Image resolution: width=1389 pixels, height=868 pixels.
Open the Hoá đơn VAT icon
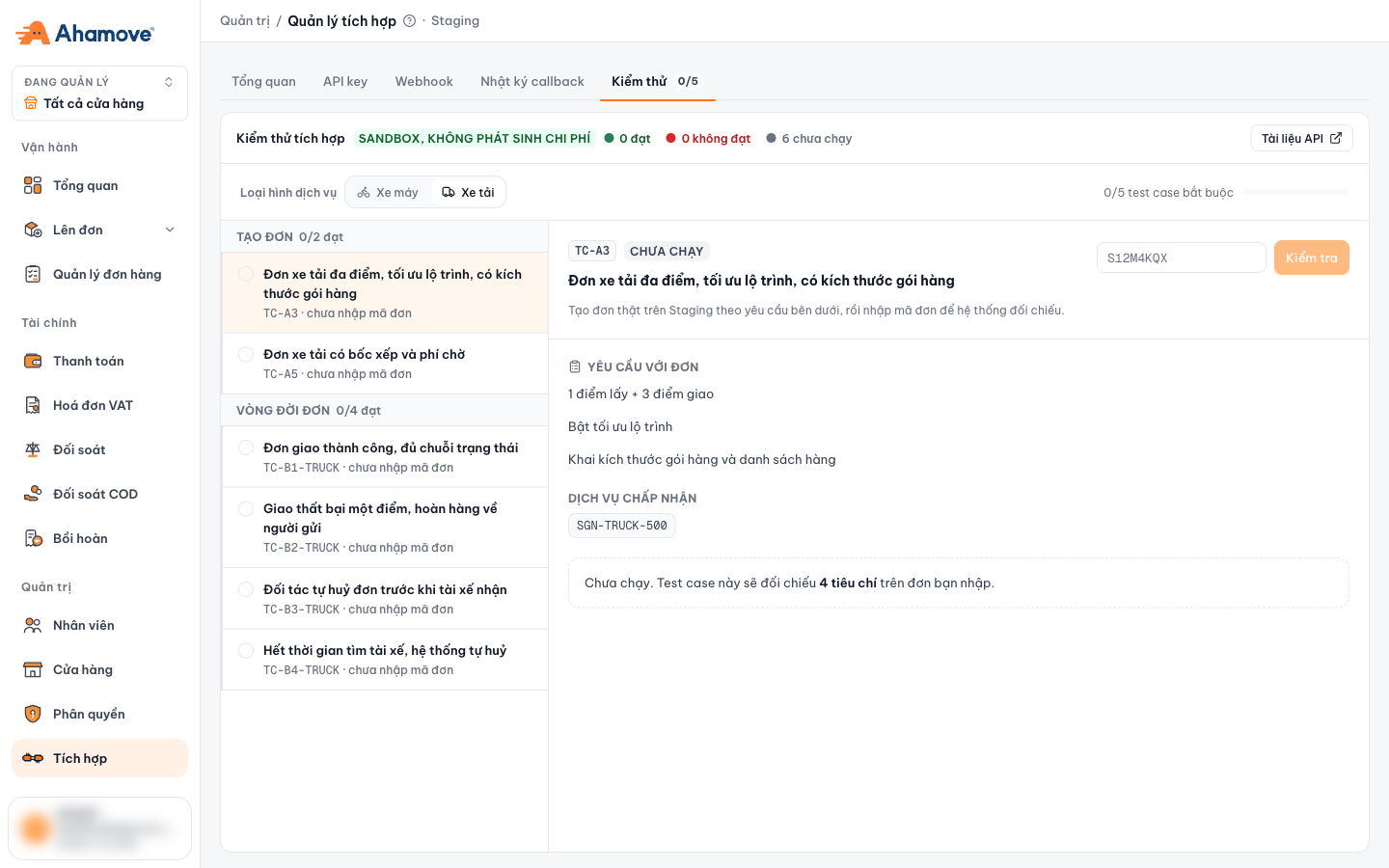click(33, 405)
